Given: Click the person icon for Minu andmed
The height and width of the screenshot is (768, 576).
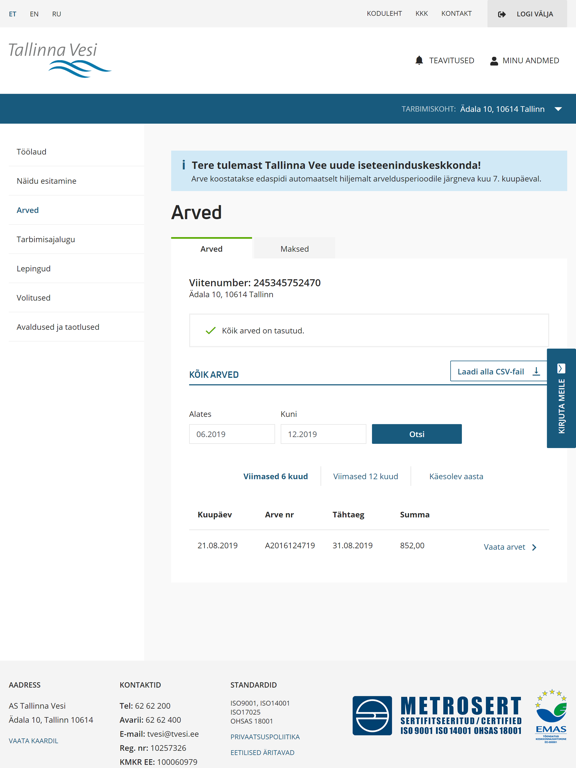Looking at the screenshot, I should point(494,61).
